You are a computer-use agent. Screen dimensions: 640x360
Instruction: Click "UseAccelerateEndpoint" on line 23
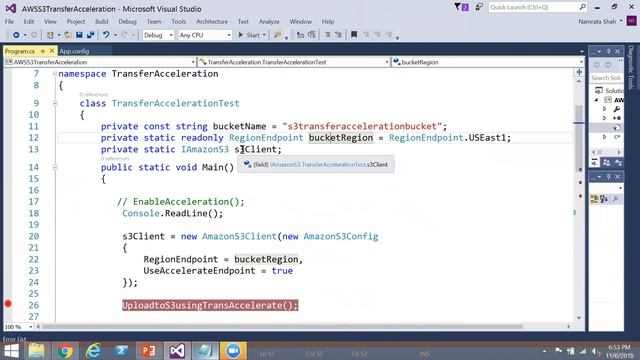click(x=199, y=271)
